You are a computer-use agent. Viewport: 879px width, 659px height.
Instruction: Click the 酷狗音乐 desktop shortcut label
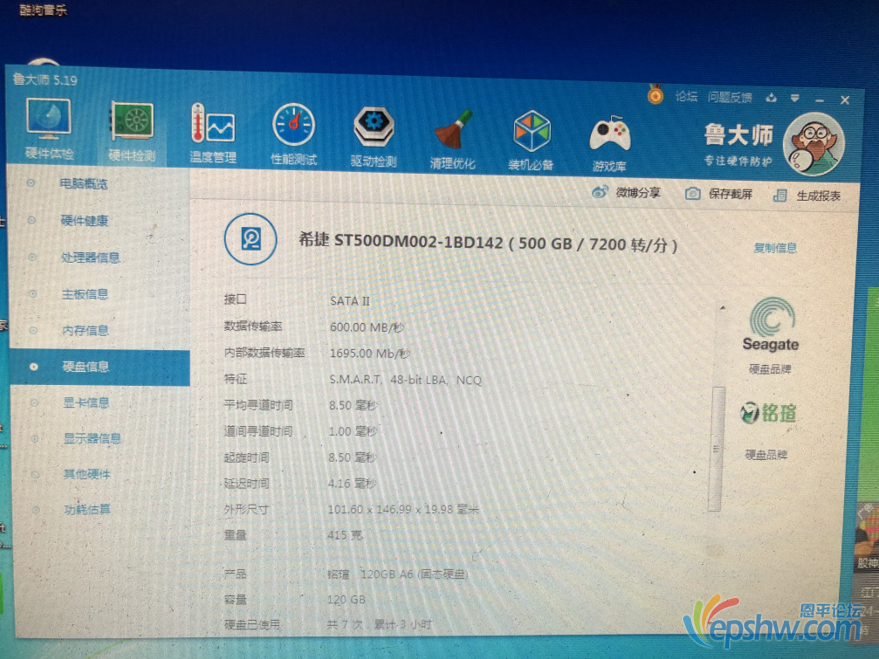coord(43,10)
